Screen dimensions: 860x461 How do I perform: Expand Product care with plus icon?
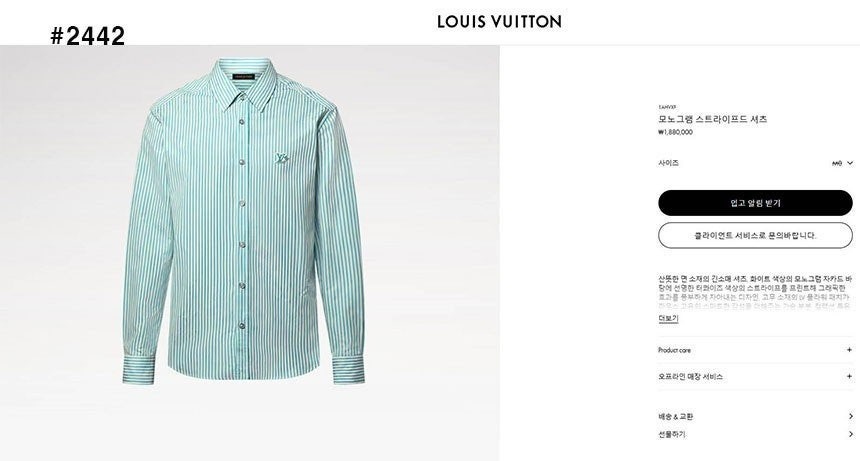tap(849, 350)
